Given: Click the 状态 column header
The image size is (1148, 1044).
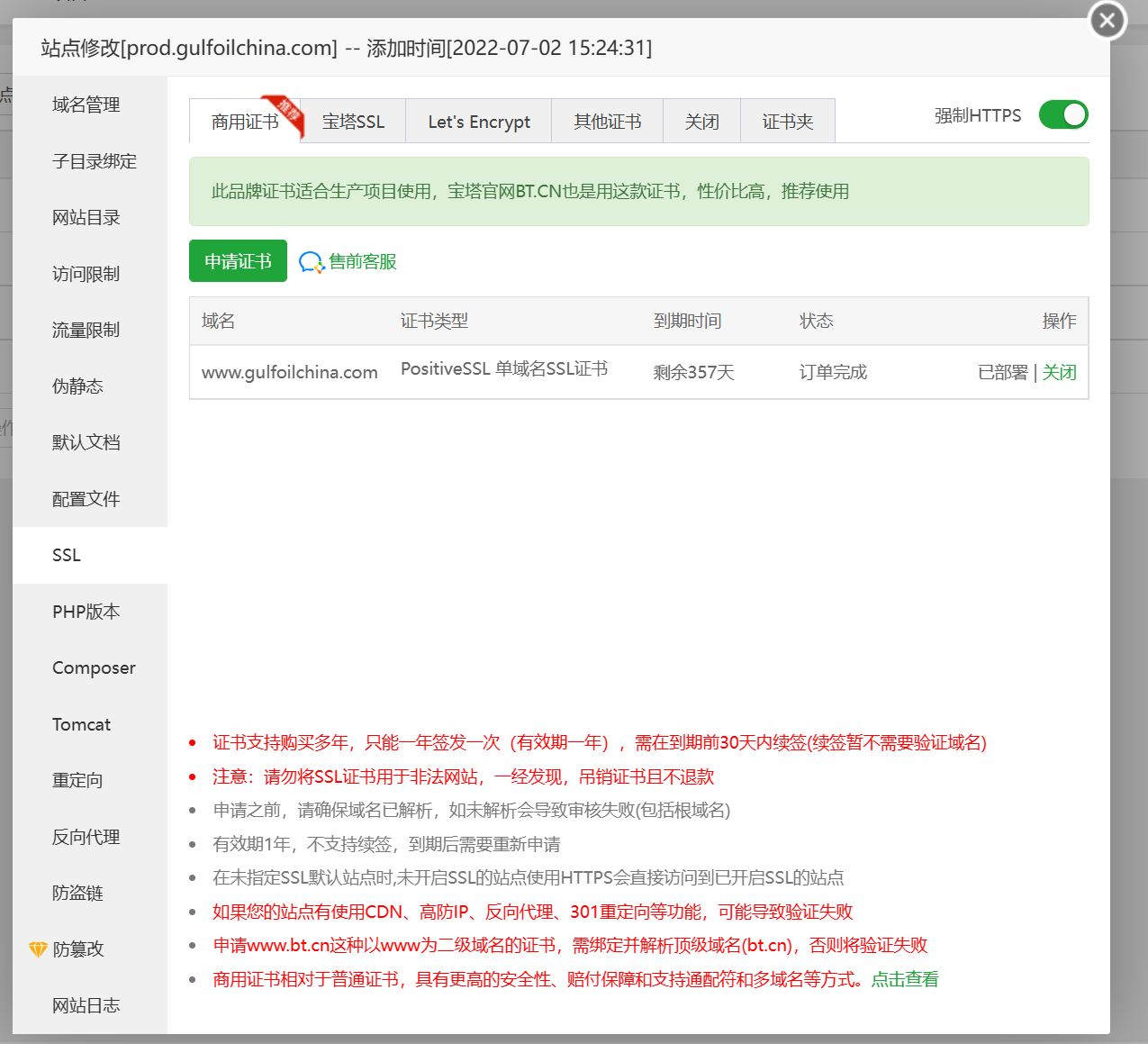Looking at the screenshot, I should pyautogui.click(x=816, y=321).
